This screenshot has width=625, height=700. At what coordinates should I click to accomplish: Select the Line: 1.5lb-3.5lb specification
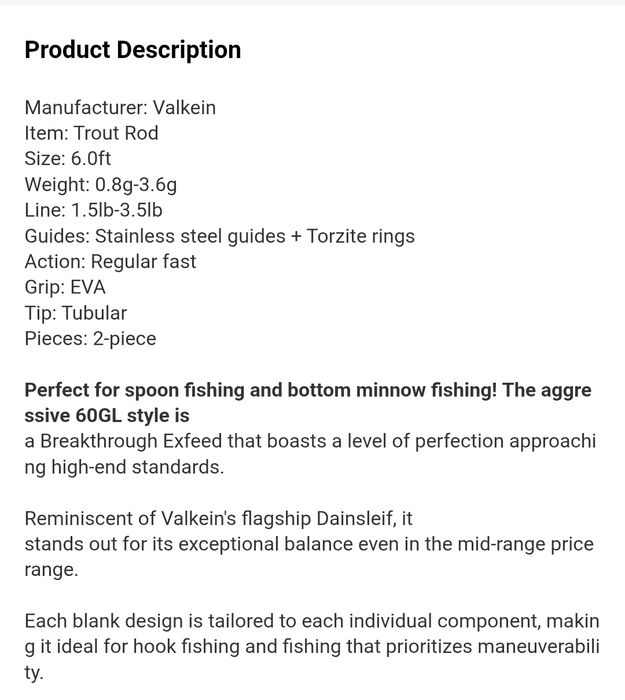(x=93, y=210)
